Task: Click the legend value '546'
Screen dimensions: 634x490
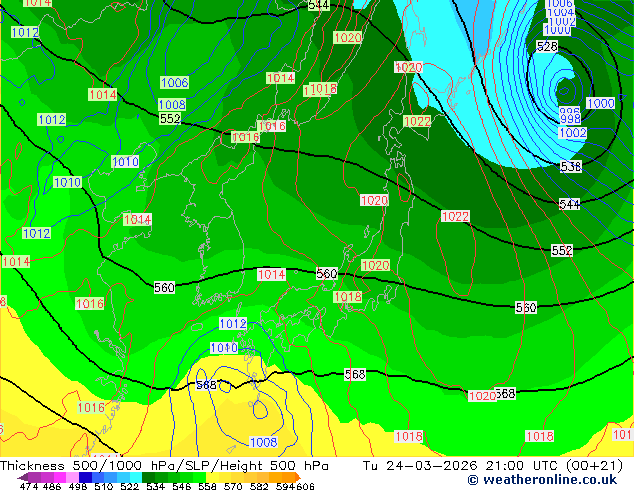Action: 182,486
